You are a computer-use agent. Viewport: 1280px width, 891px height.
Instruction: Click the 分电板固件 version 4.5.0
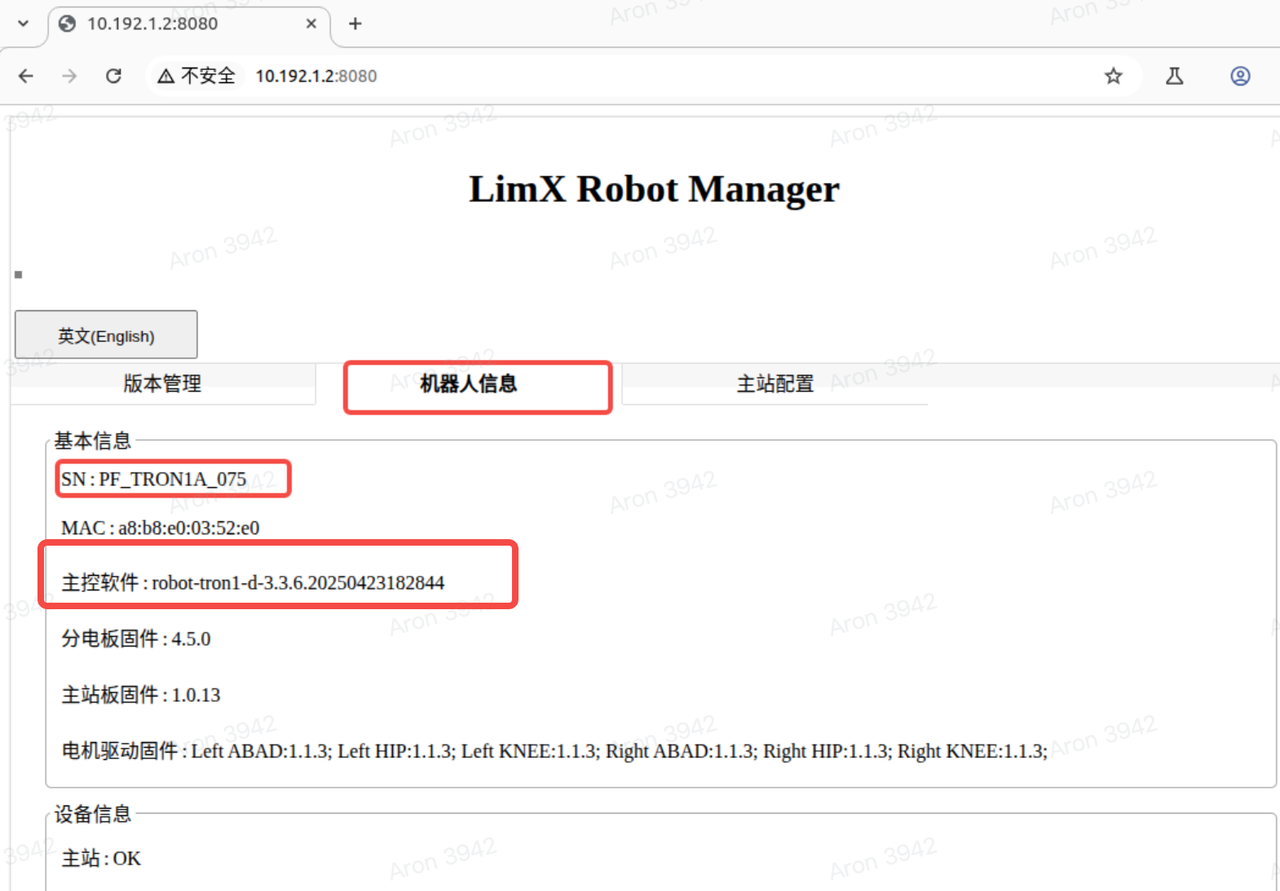[191, 639]
